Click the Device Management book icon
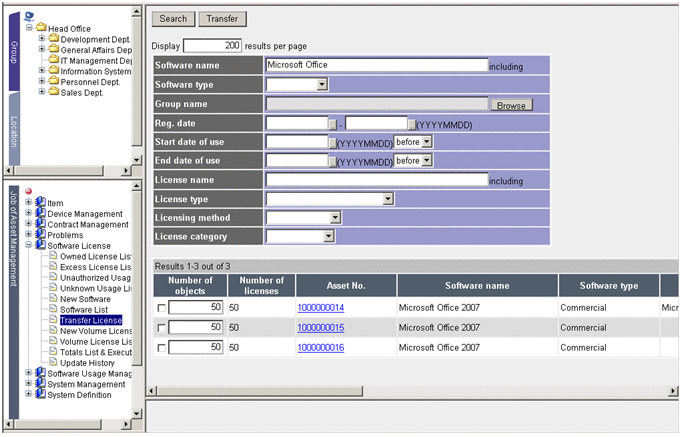The image size is (683, 437). [40, 214]
